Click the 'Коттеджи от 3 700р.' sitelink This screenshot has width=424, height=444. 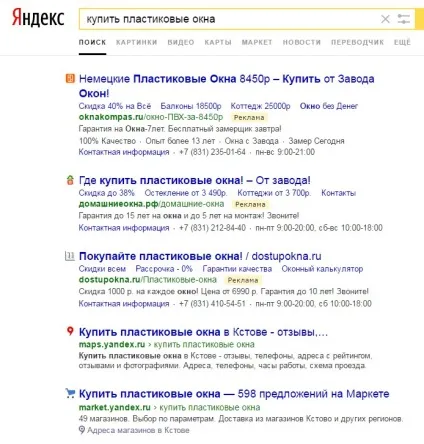(x=274, y=193)
